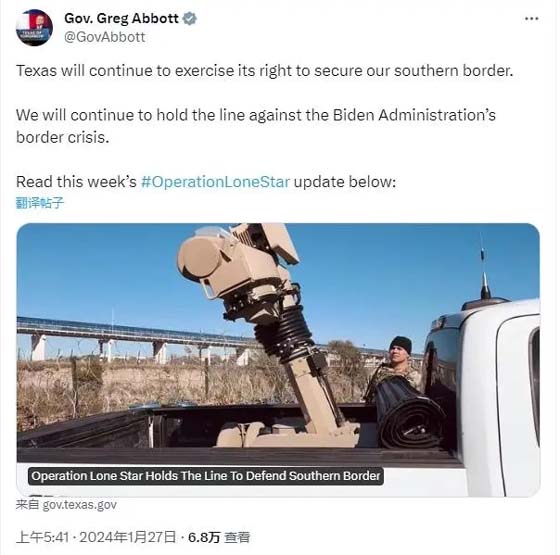Click the 翻译帖子 translate post link
Screen dimensions: 560x555
(x=40, y=203)
